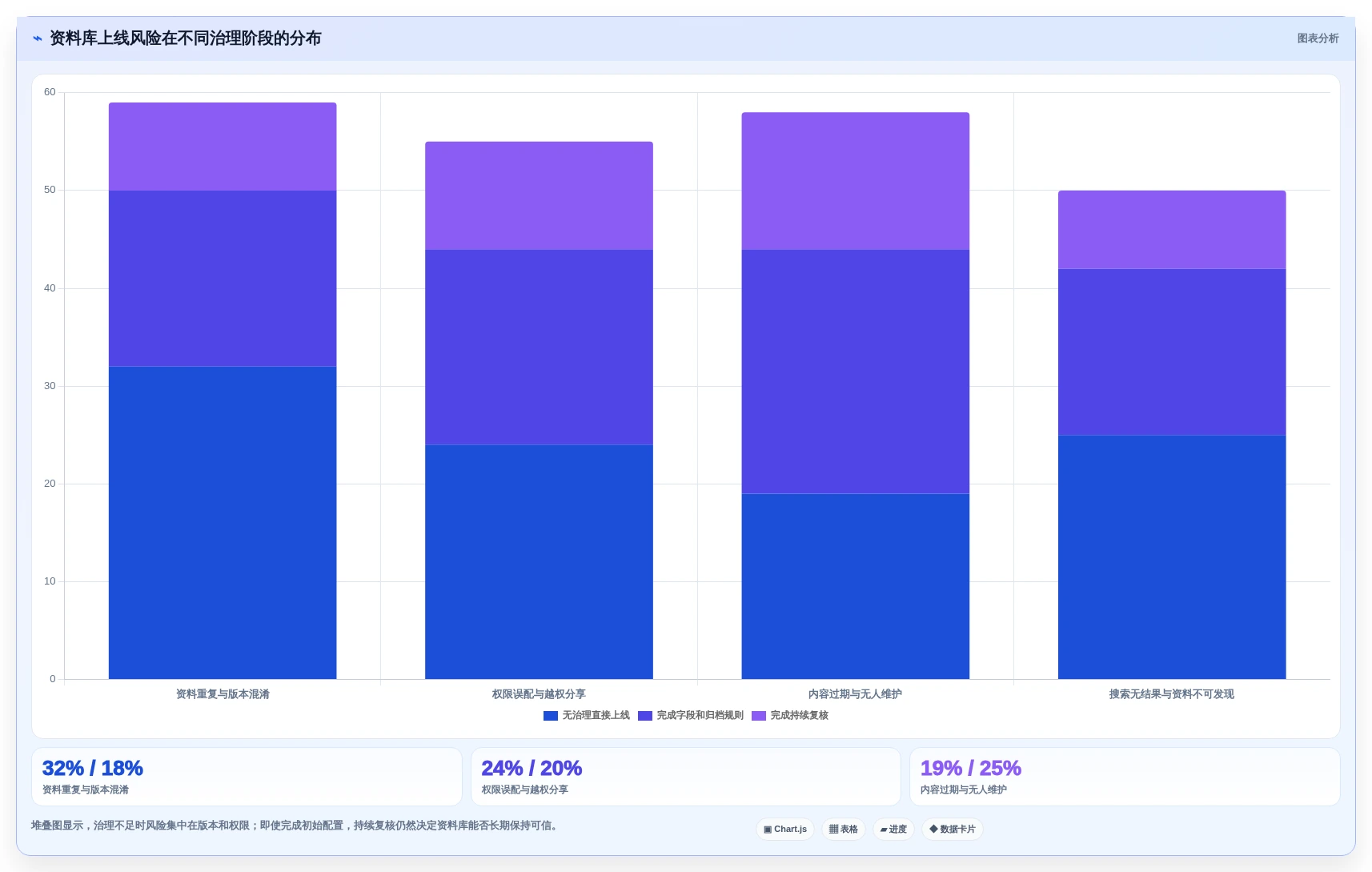This screenshot has height=872, width=1372.
Task: Click the purple top segment of 内容过期与无人维护 bar
Action: 855,181
